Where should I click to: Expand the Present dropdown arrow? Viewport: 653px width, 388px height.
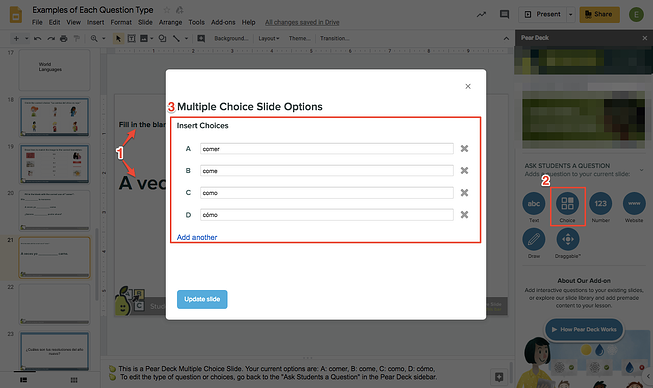[571, 15]
